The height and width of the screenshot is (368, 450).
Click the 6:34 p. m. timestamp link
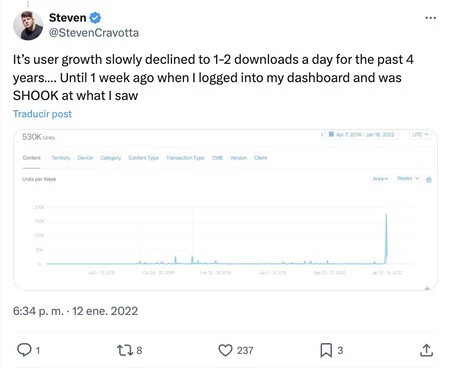point(38,311)
